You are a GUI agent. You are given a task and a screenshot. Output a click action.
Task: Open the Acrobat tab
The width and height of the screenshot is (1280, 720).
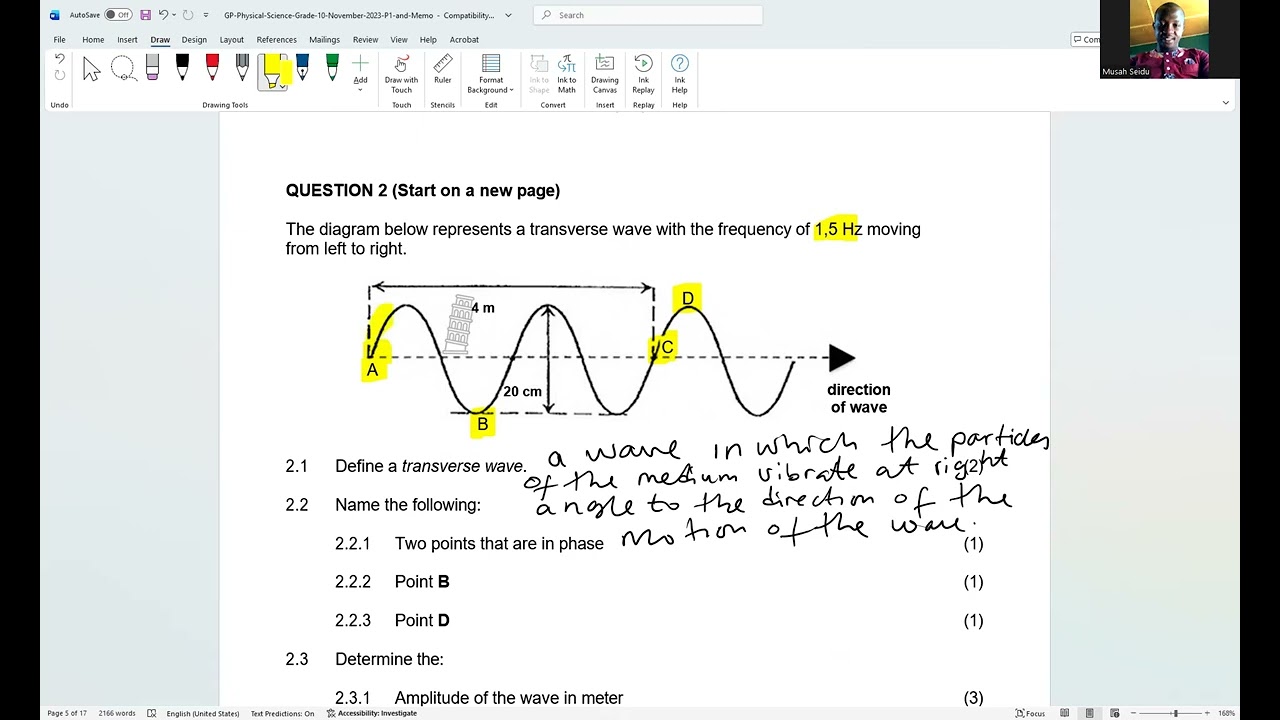[x=464, y=40]
